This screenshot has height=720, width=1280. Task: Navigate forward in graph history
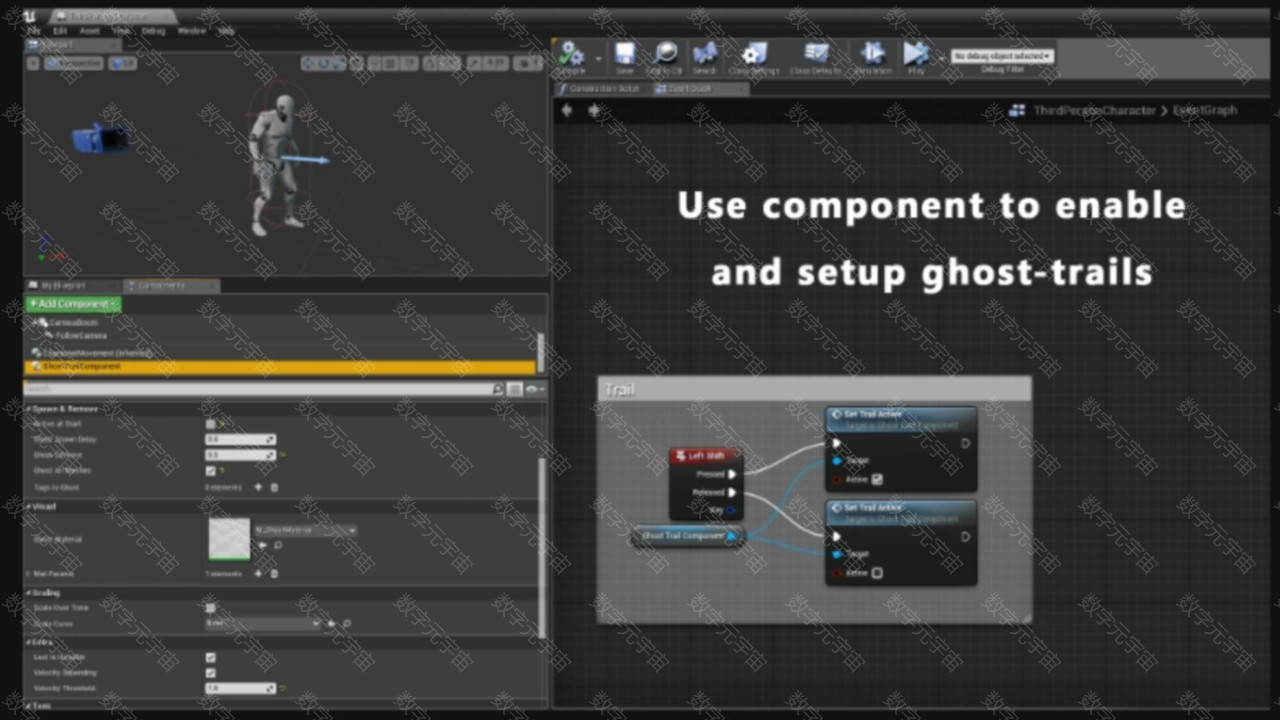pyautogui.click(x=594, y=110)
